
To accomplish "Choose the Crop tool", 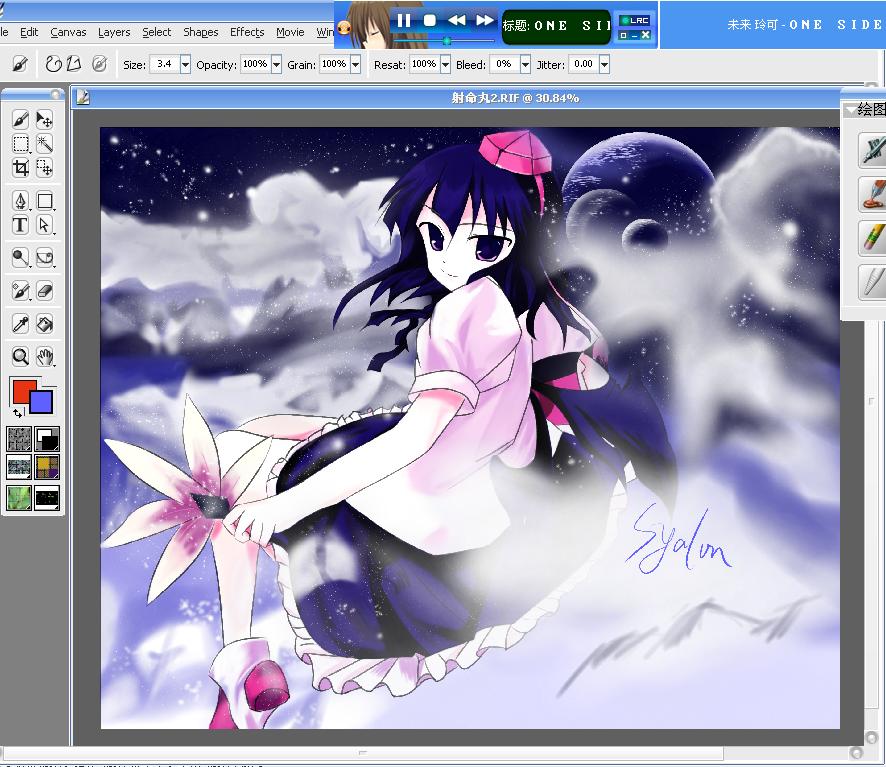I will pyautogui.click(x=20, y=168).
